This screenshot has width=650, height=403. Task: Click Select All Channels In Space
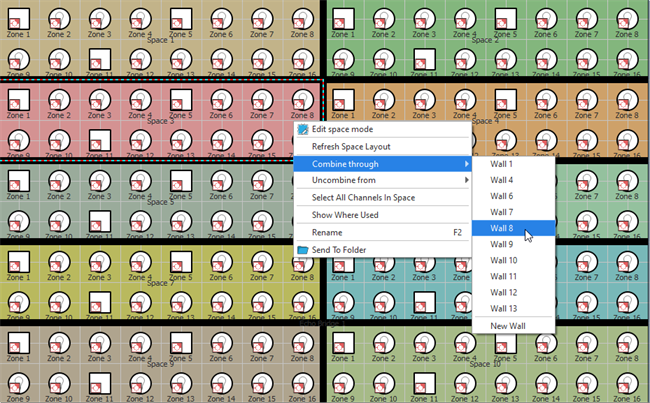(363, 197)
